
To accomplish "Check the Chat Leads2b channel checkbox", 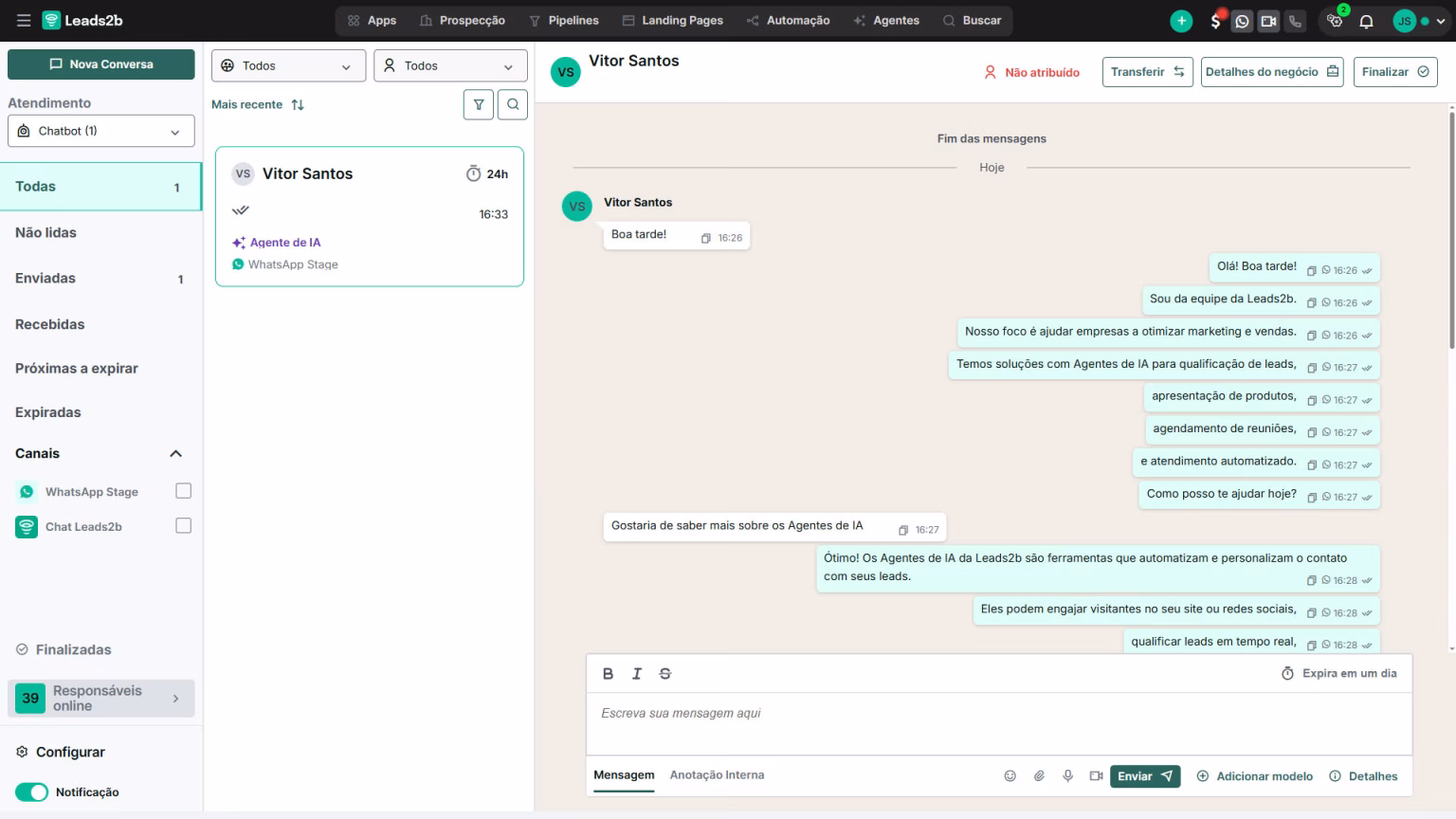I will [184, 526].
